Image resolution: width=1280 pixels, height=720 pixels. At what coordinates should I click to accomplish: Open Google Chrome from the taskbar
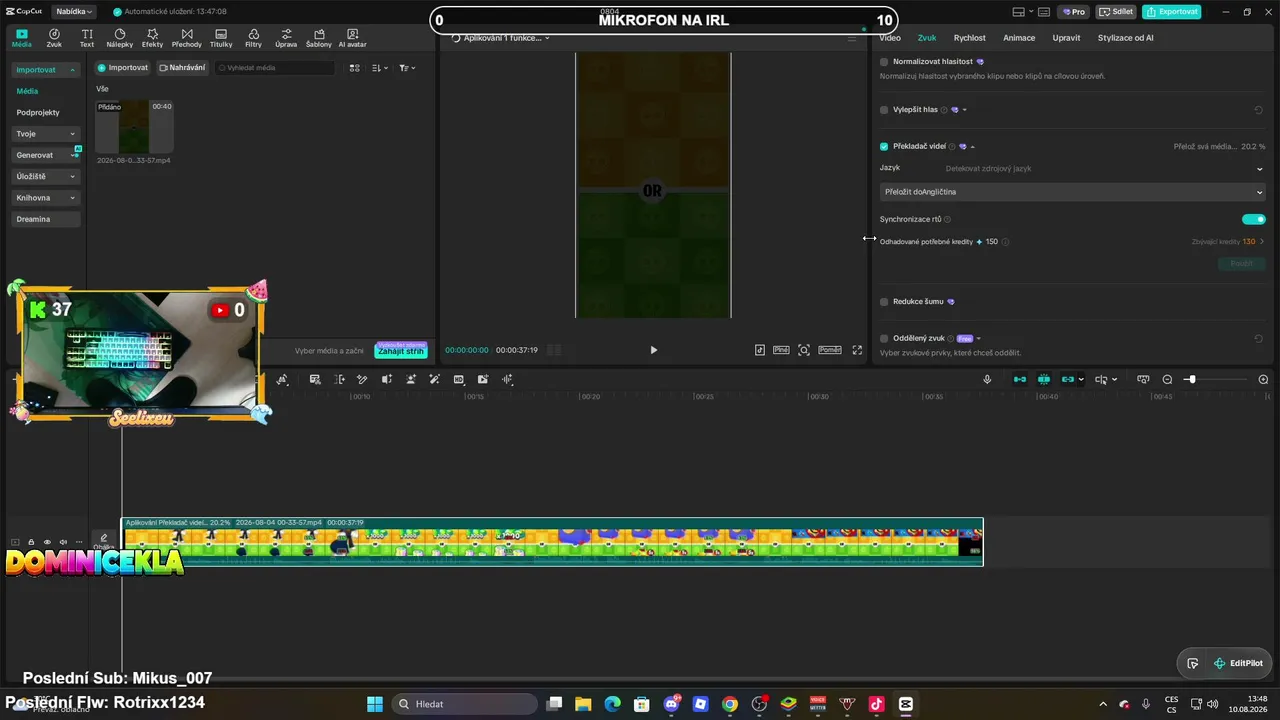point(730,704)
